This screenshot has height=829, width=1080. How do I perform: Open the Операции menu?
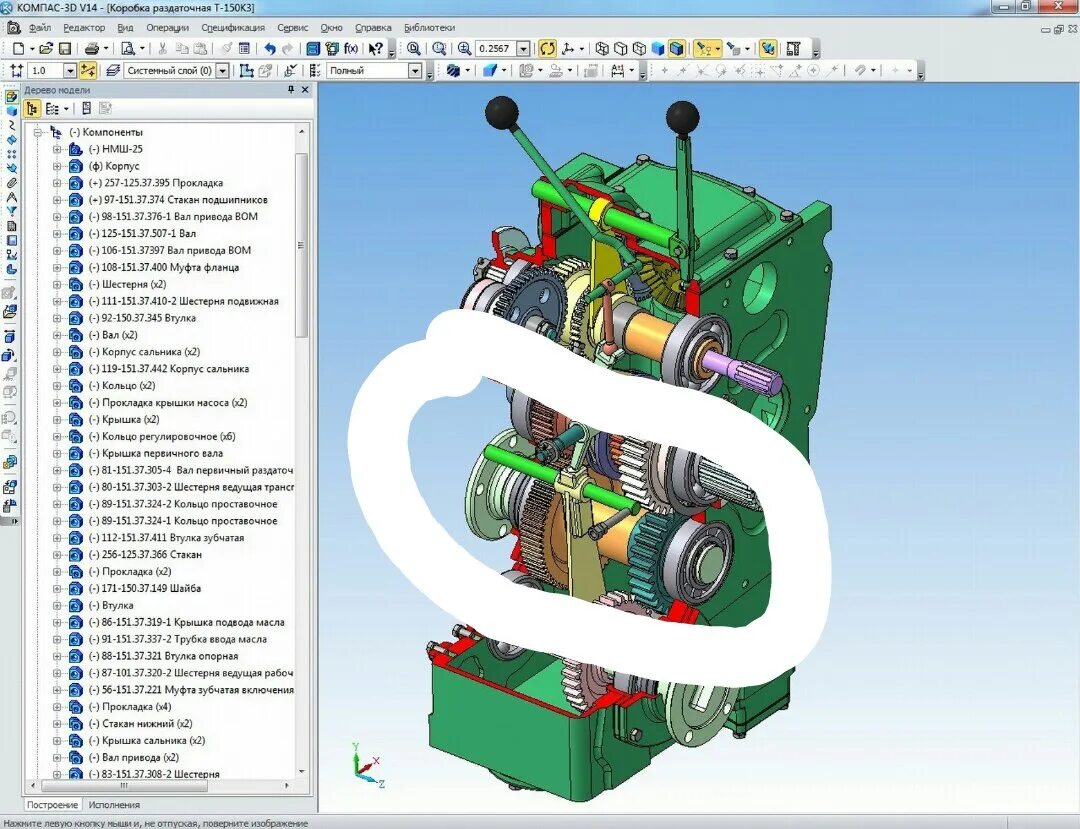[x=167, y=28]
